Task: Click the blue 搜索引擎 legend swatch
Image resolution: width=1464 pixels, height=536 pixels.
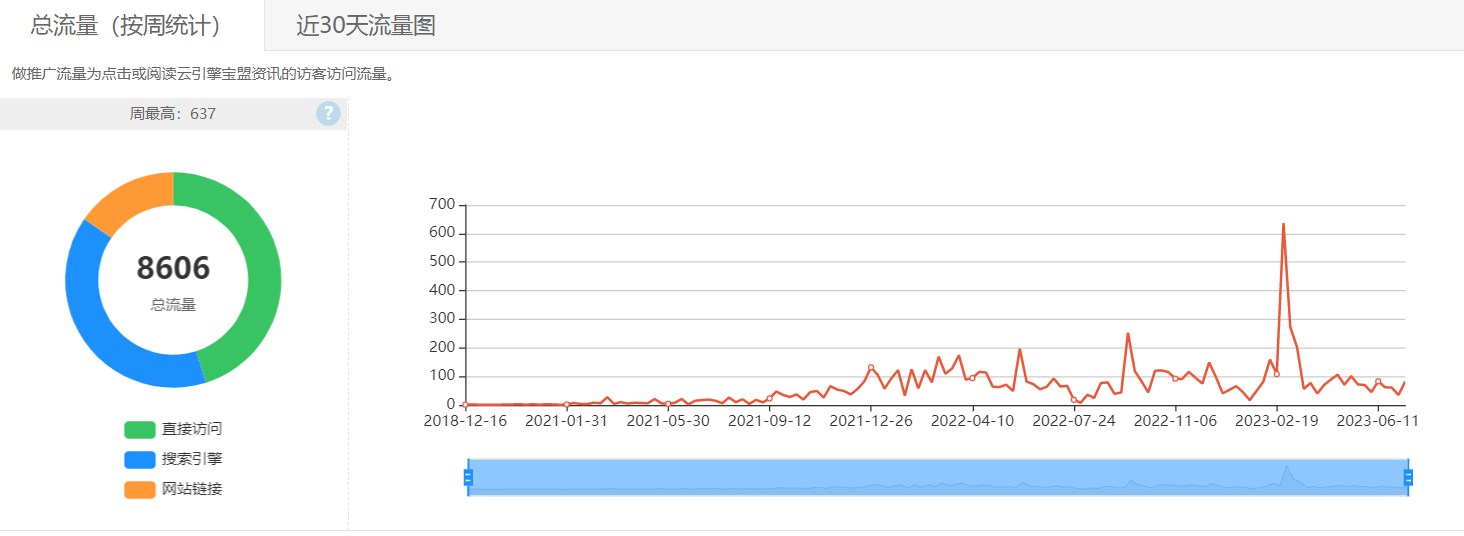Action: click(140, 460)
